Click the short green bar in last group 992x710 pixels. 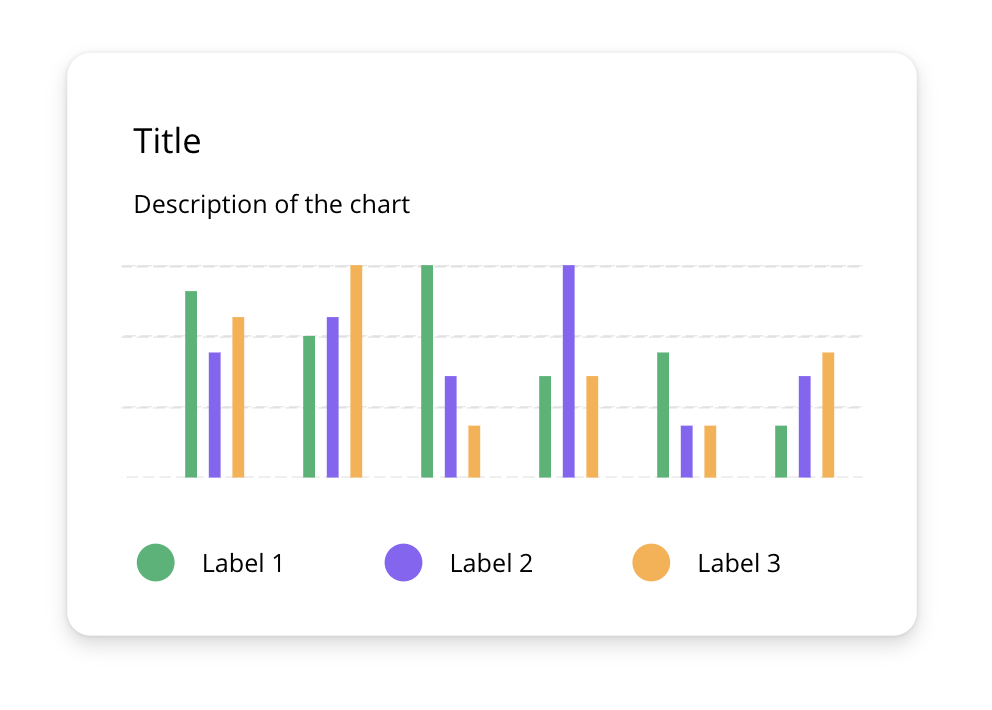coord(781,451)
